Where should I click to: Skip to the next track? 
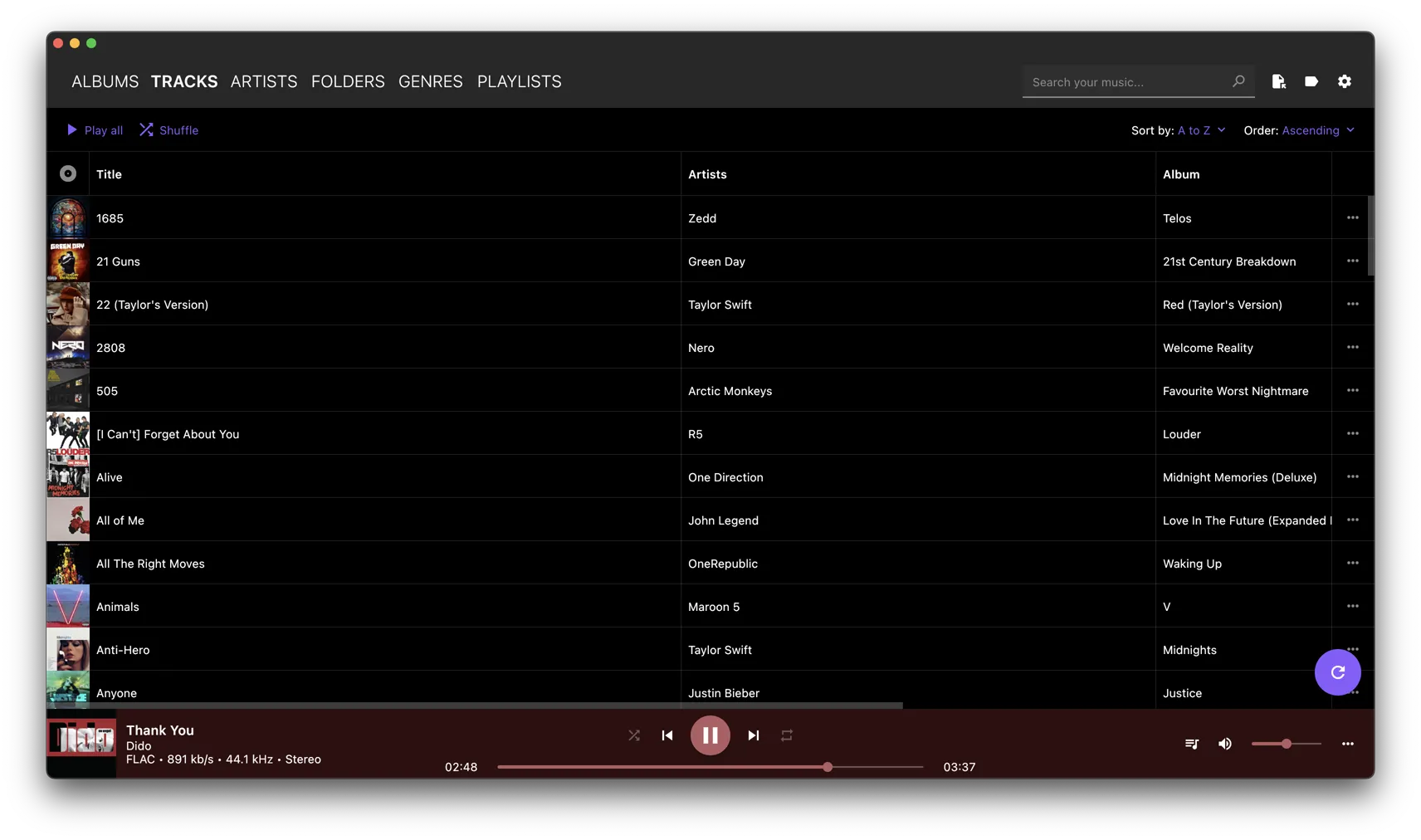(x=753, y=735)
